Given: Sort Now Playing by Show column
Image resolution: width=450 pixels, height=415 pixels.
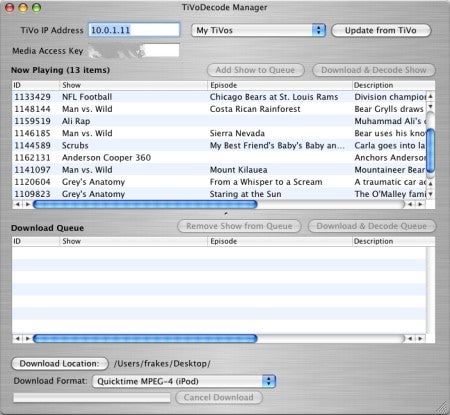Looking at the screenshot, I should point(134,85).
